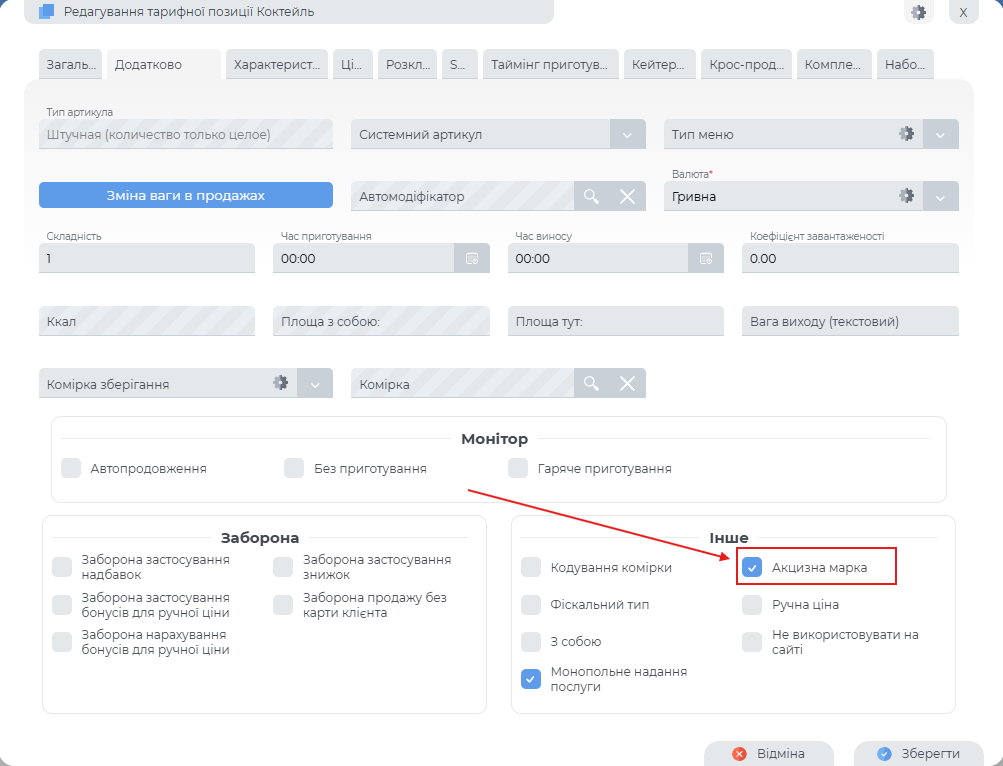
Task: Click the Зміна ваги в продажах button
Action: pos(185,195)
